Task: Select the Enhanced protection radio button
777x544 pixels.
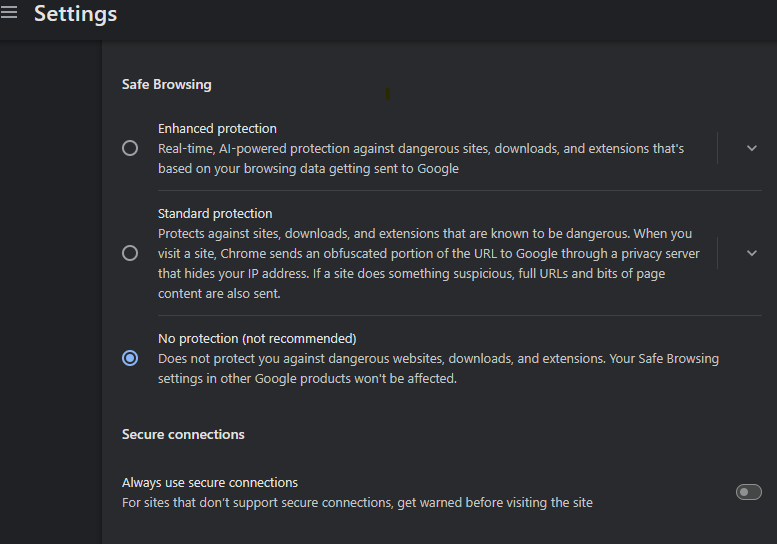Action: point(130,148)
